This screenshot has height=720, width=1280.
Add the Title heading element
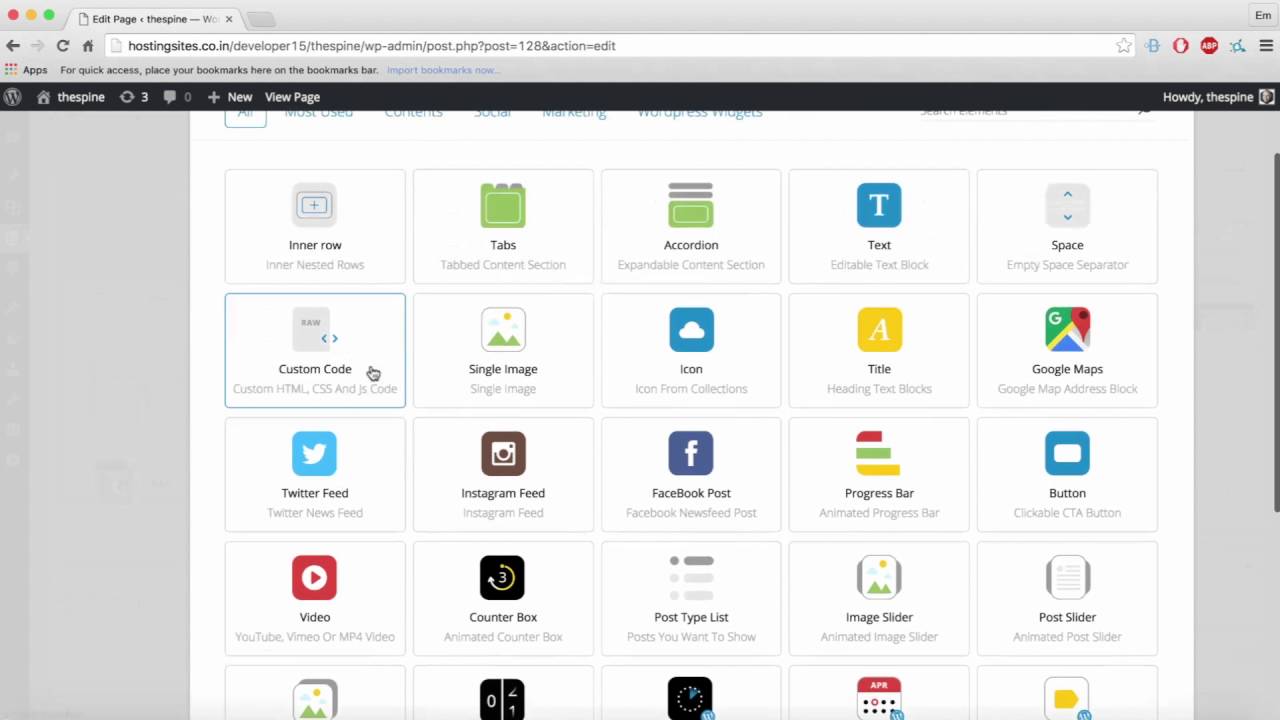pos(879,350)
